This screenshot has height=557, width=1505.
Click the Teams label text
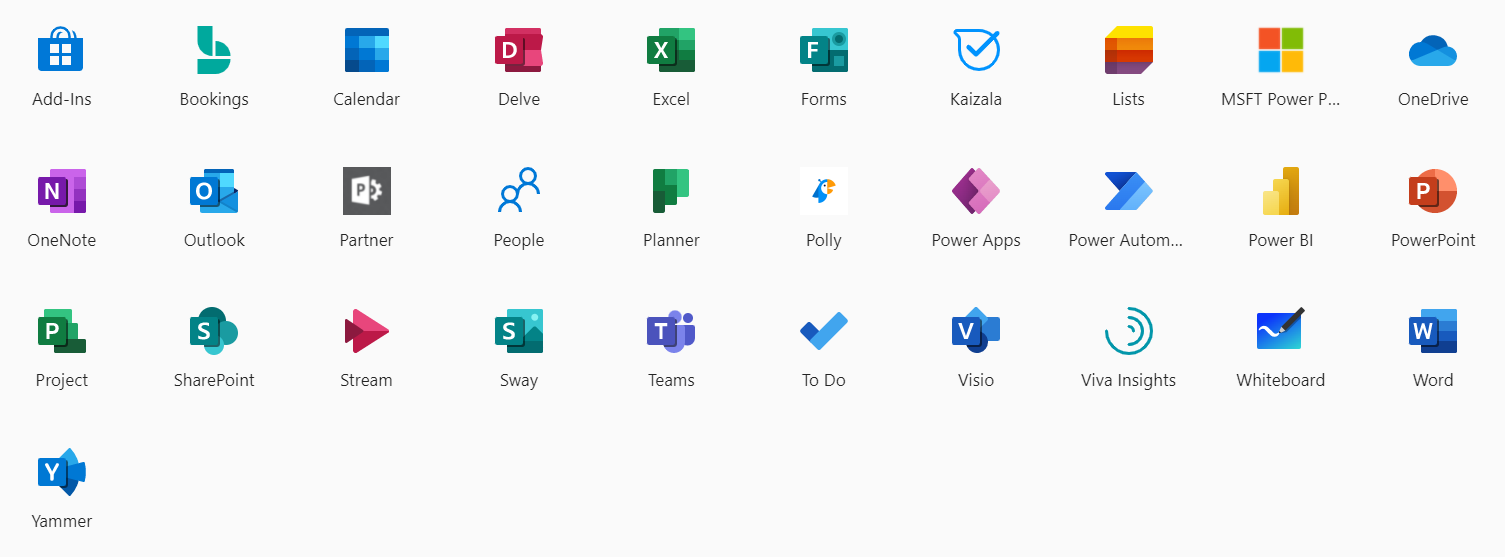(x=671, y=380)
